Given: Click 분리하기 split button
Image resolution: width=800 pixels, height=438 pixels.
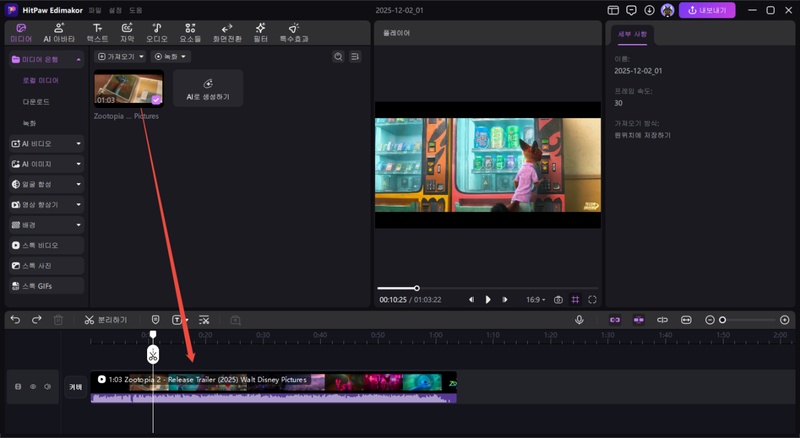Looking at the screenshot, I should coord(106,320).
